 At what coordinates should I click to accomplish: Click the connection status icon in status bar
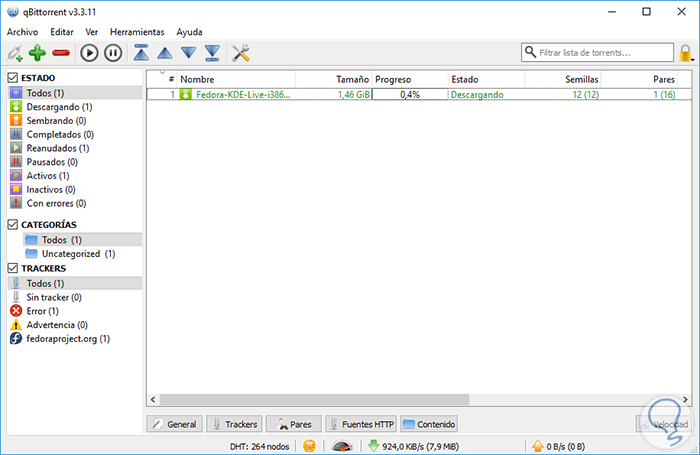[309, 446]
